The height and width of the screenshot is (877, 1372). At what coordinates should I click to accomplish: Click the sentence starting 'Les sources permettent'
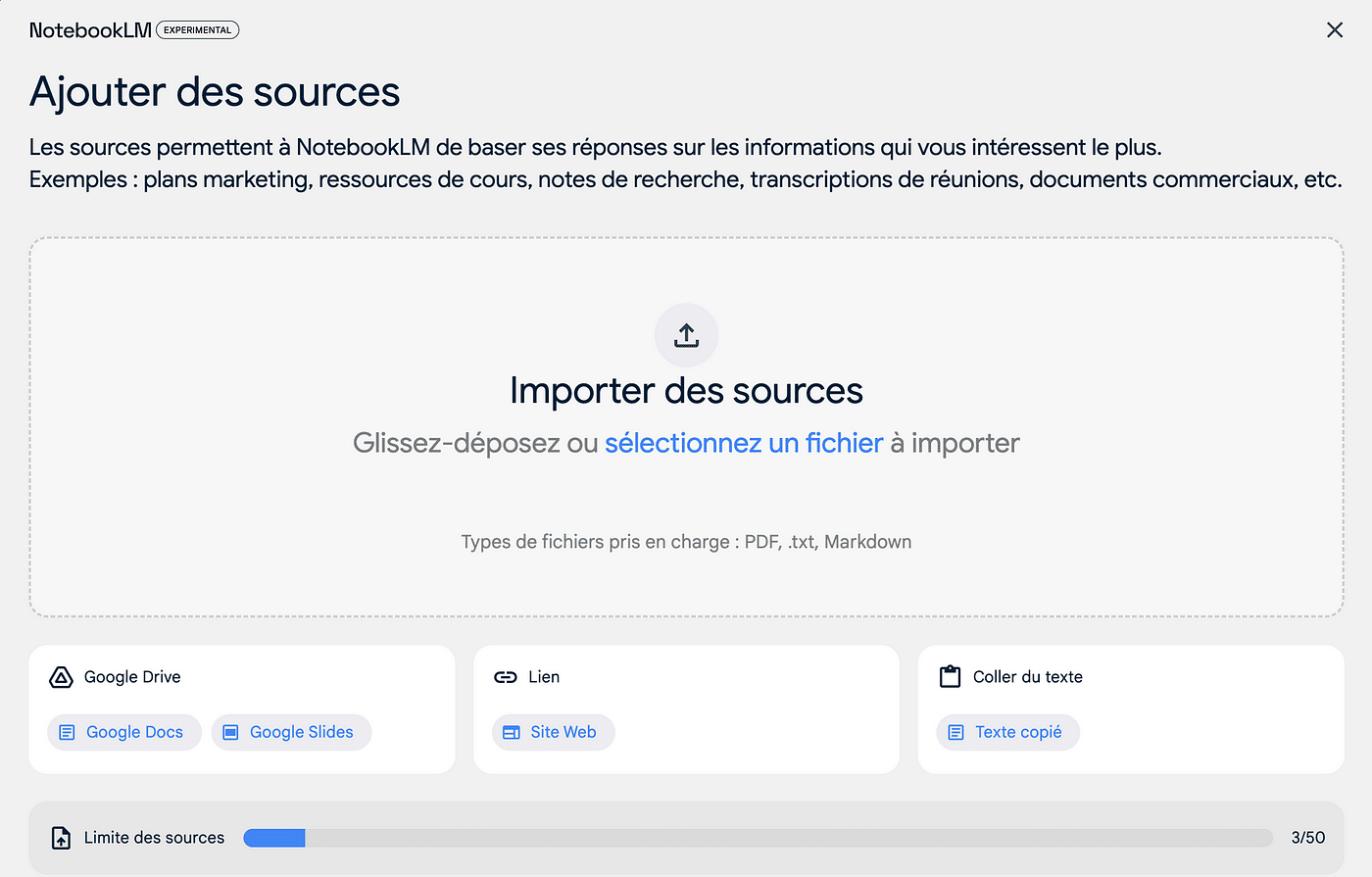(595, 148)
